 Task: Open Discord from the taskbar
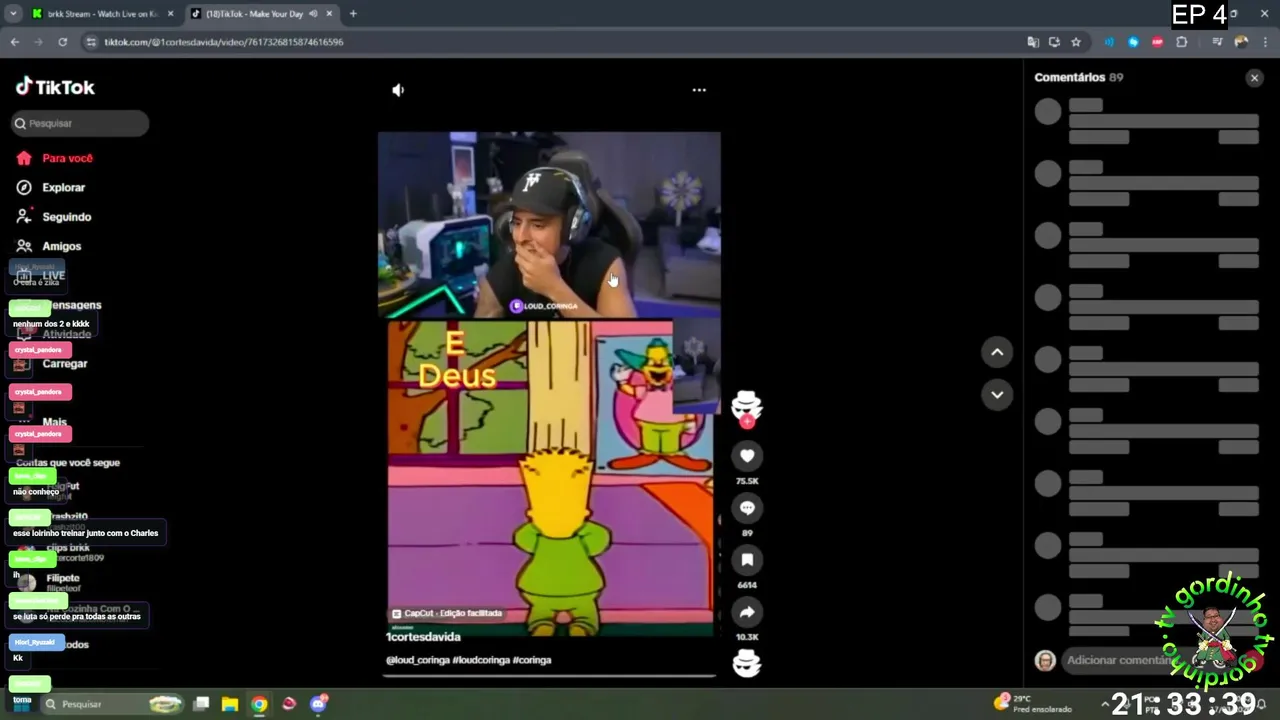[x=319, y=704]
